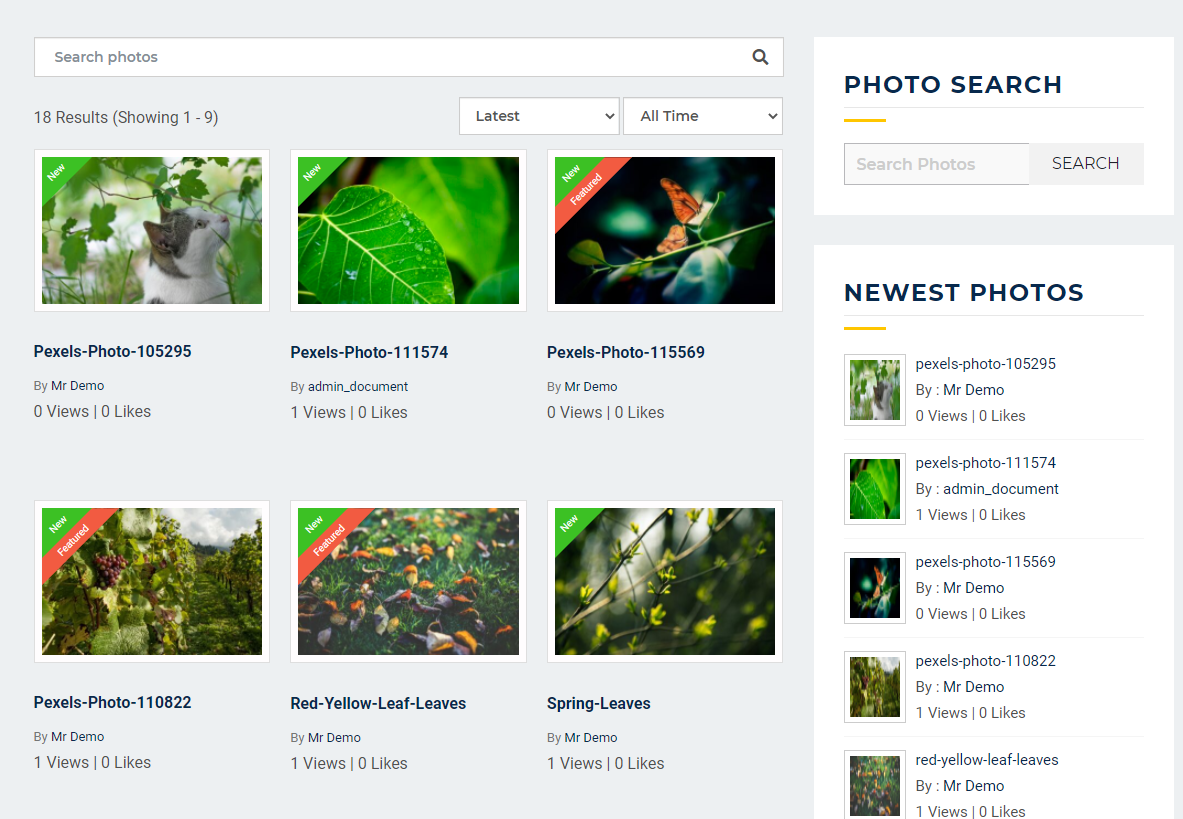The width and height of the screenshot is (1183, 819).
Task: Click the sidebar pexels-photo-105295 cat thumbnail
Action: 874,390
